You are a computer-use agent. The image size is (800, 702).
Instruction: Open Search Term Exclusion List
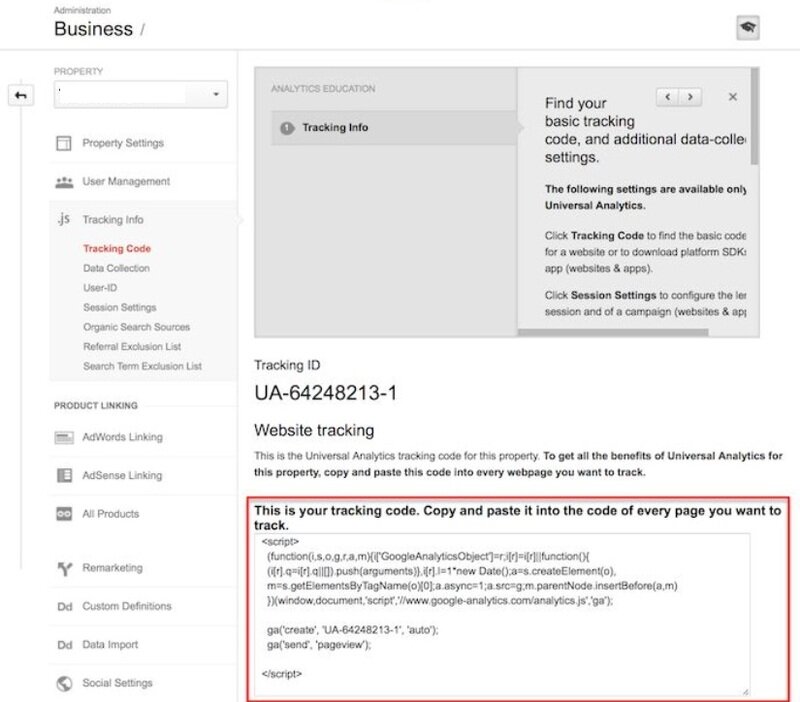point(142,366)
